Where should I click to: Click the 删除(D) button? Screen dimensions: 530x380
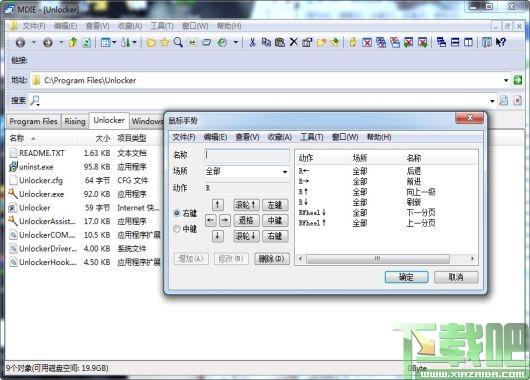tap(272, 259)
